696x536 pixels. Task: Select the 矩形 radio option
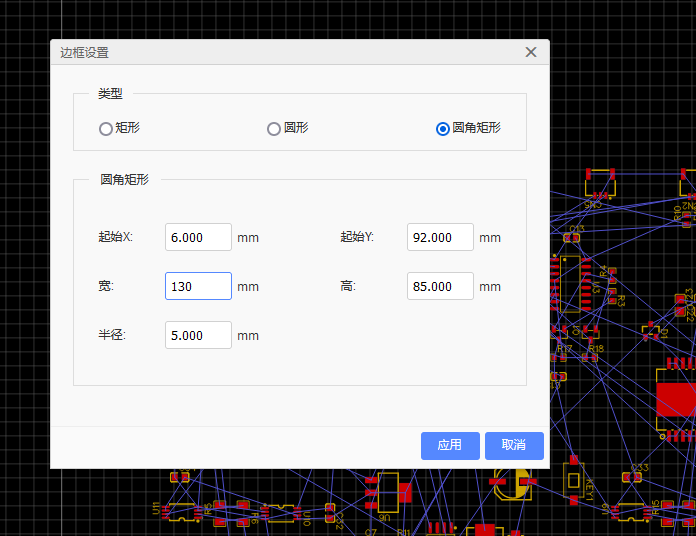(x=119, y=128)
